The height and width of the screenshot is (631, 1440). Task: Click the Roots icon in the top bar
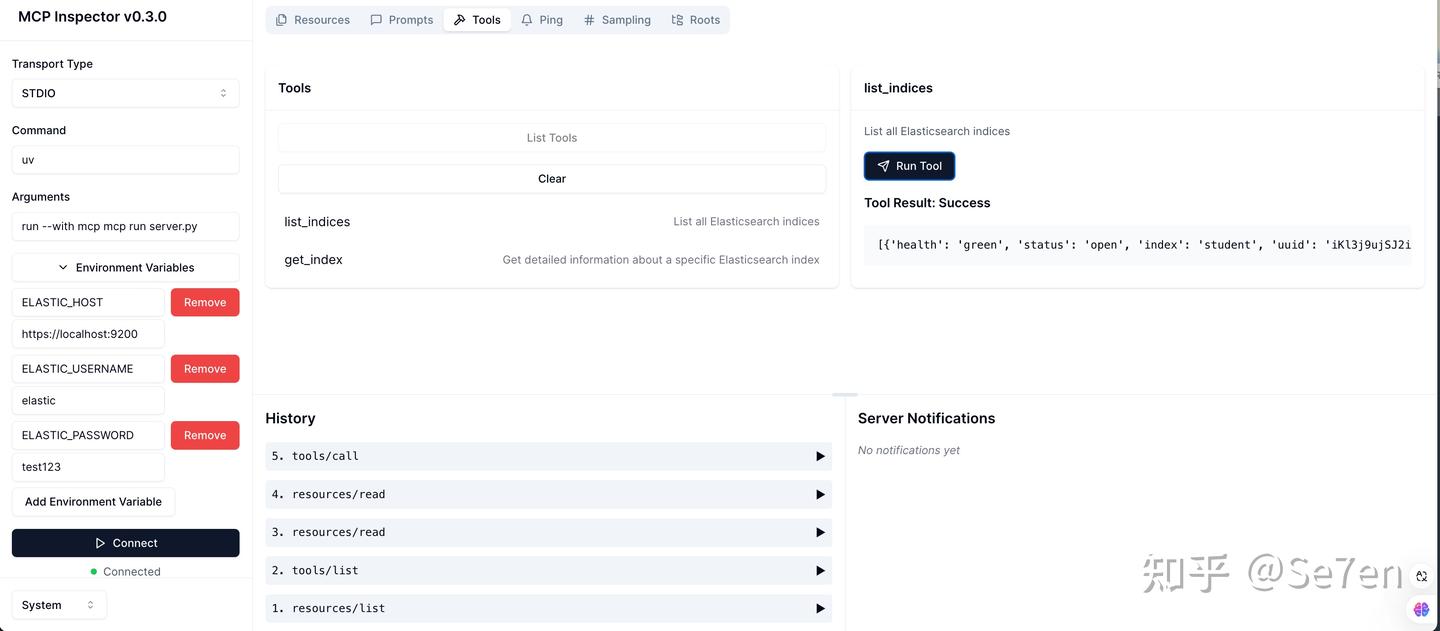tap(675, 18)
